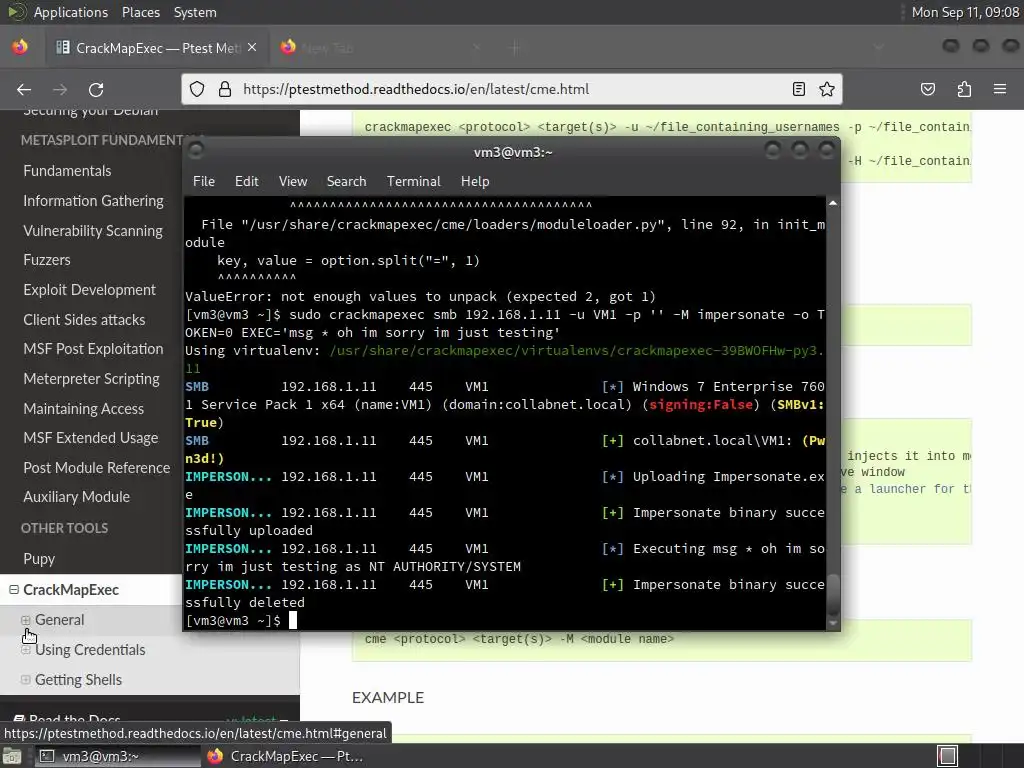The width and height of the screenshot is (1024, 768).
Task: Open the Exploit Development link
Action: coord(89,290)
